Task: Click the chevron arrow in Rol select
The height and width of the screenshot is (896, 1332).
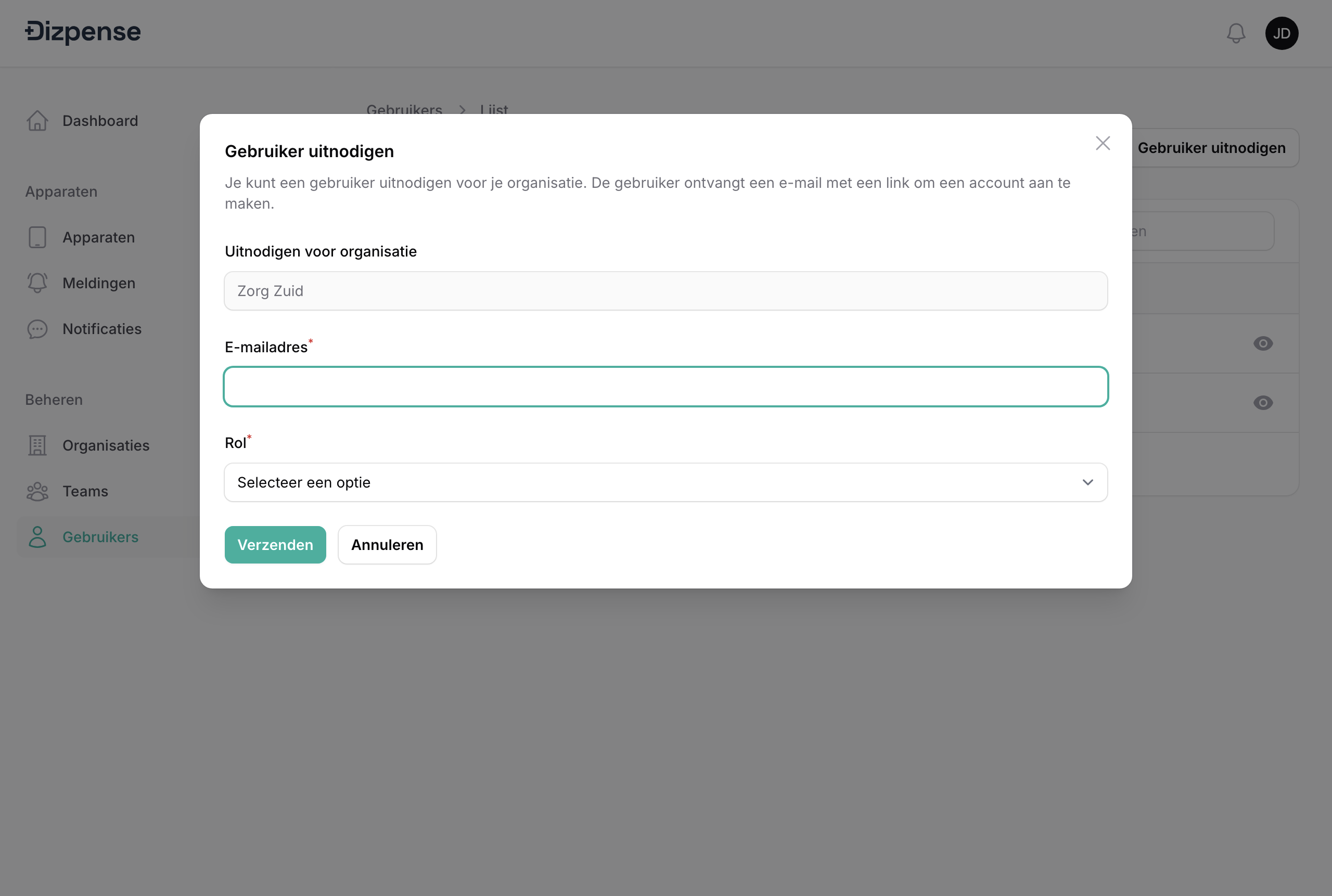Action: click(x=1087, y=482)
